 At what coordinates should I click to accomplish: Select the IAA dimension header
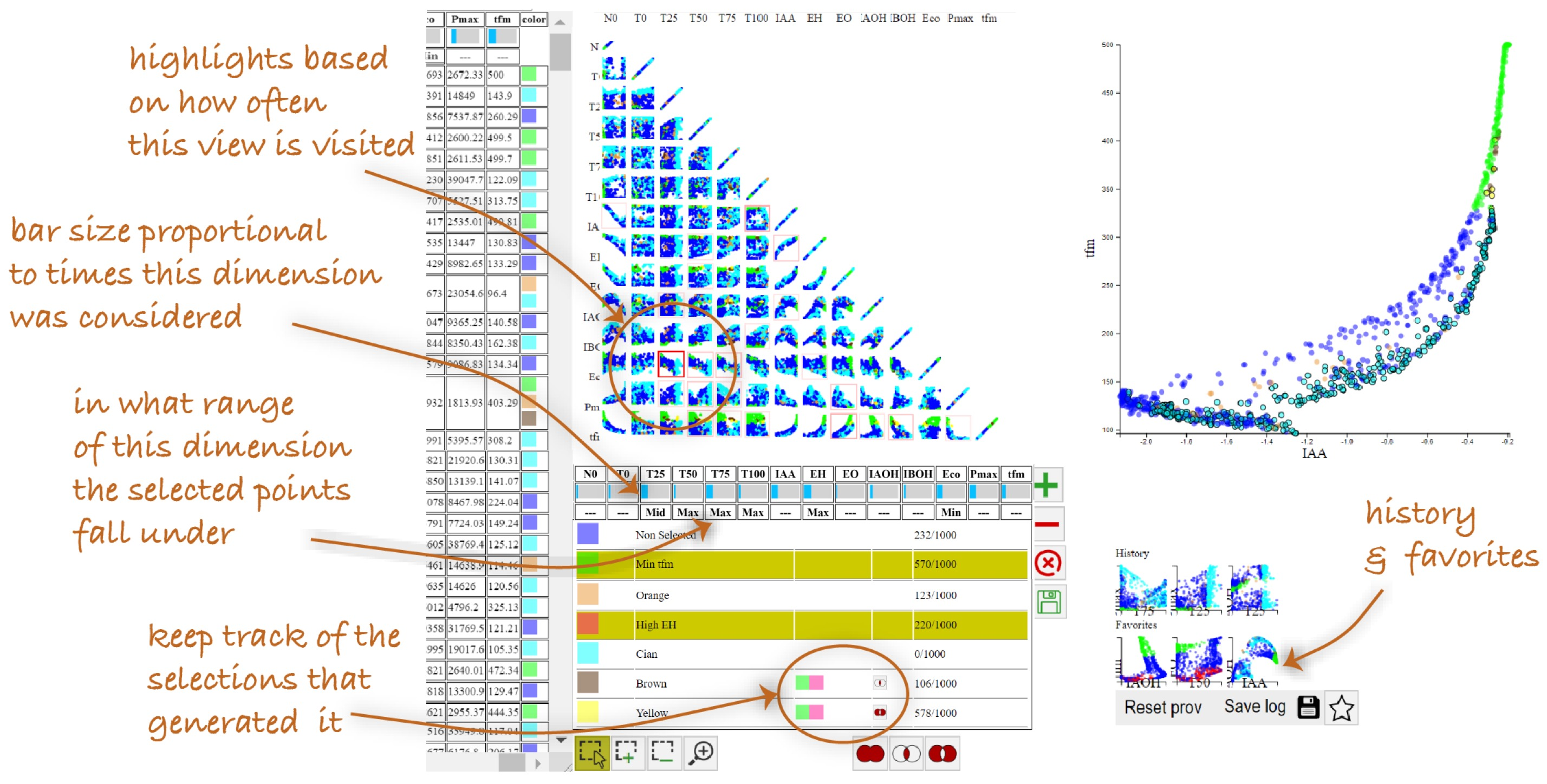click(785, 474)
